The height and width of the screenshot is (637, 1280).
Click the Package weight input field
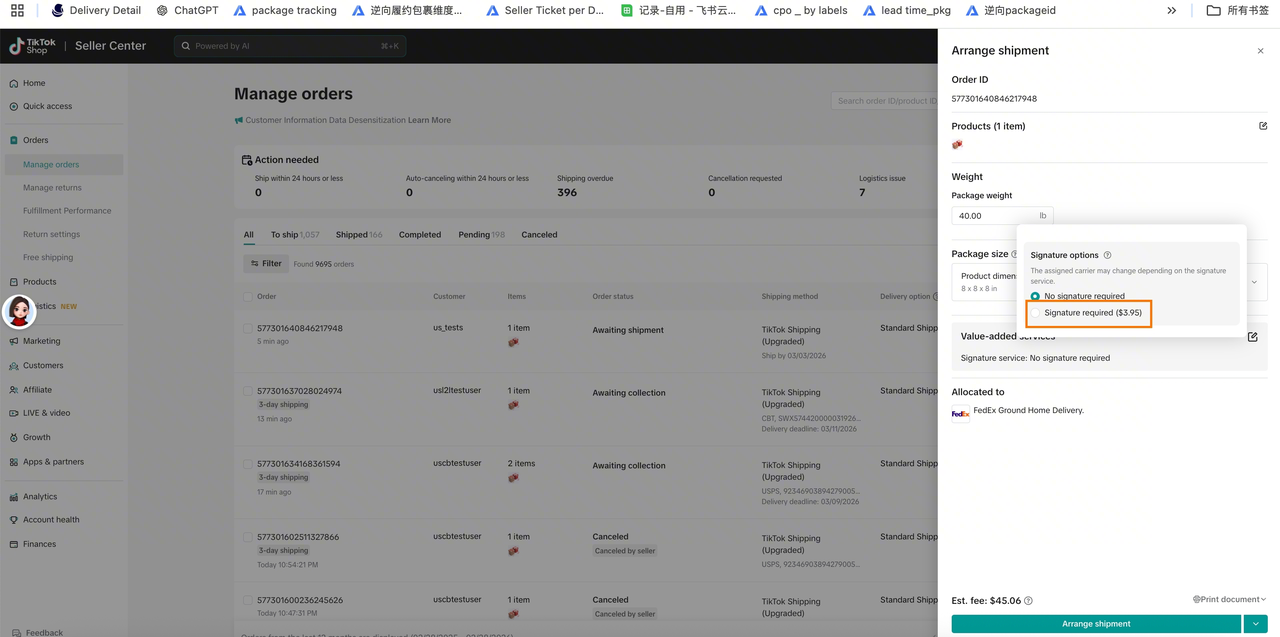point(995,216)
